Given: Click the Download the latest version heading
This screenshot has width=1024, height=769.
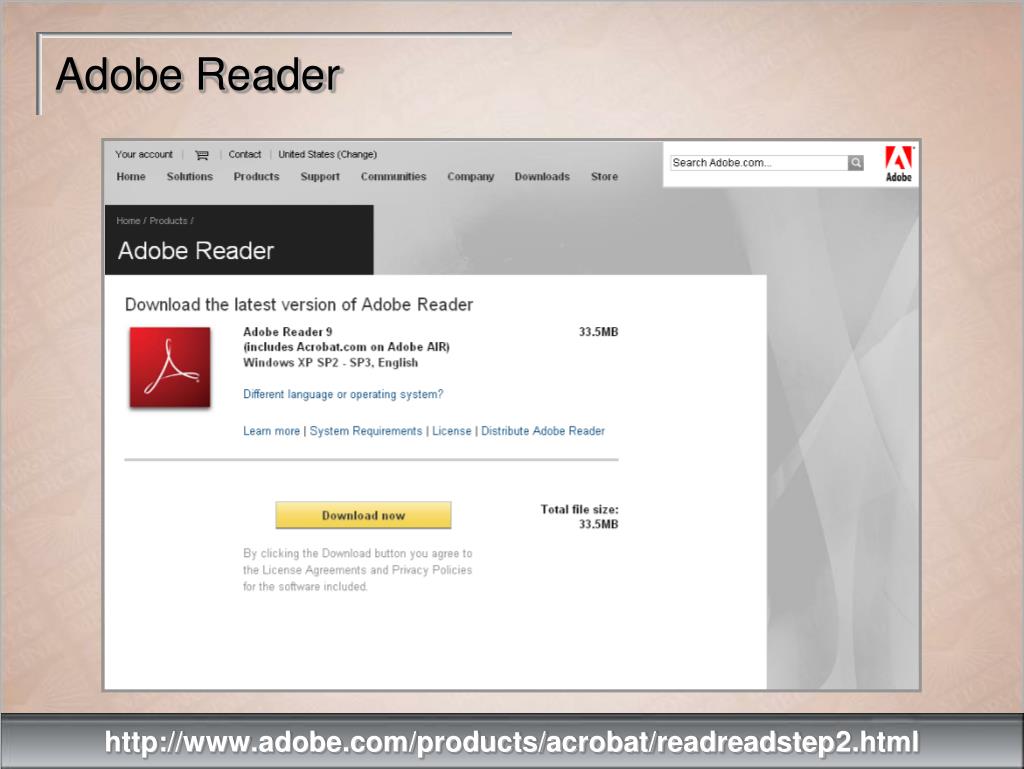Looking at the screenshot, I should point(298,305).
